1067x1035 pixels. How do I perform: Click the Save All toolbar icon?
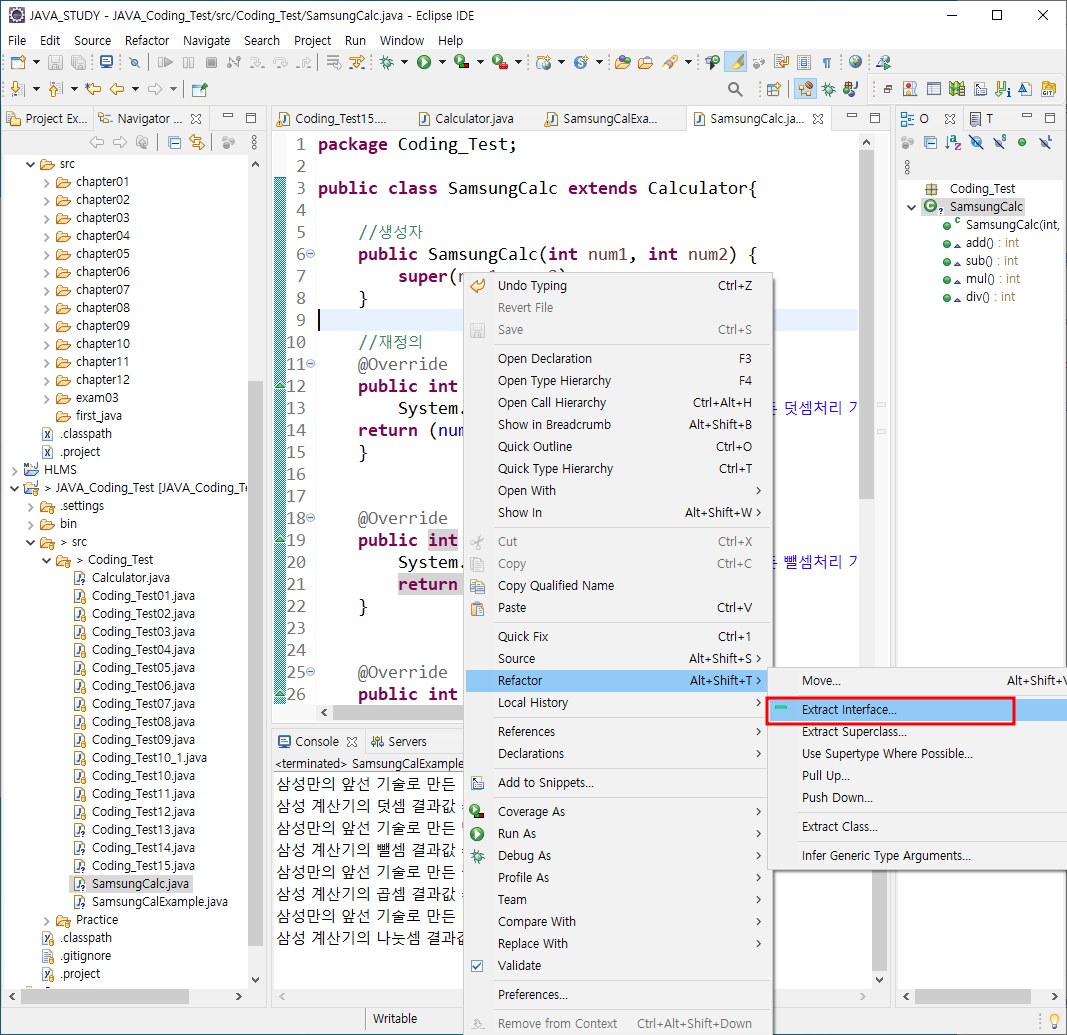coord(78,63)
